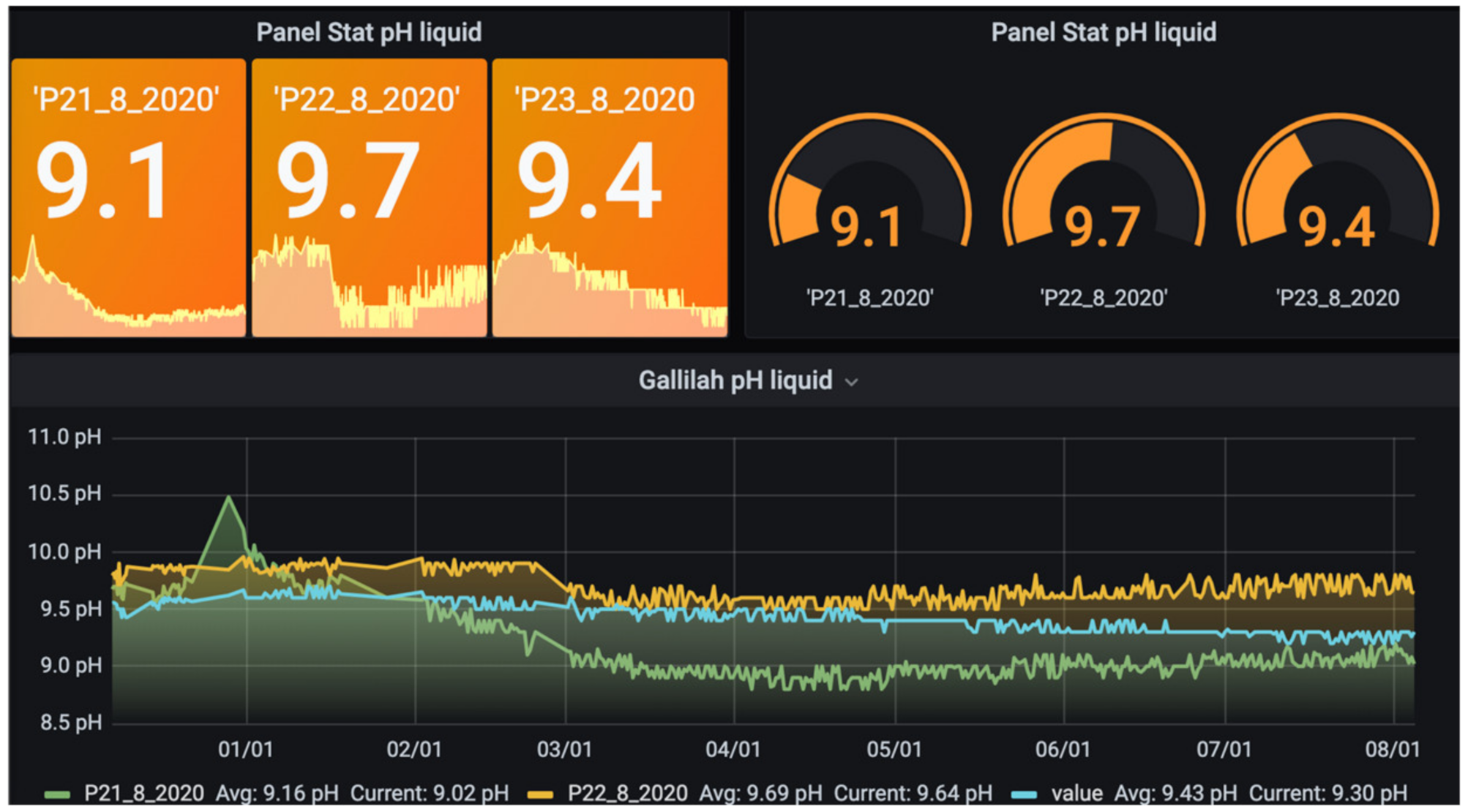
Task: Toggle the P21_8_2020 series in the graph legend
Action: [x=143, y=794]
